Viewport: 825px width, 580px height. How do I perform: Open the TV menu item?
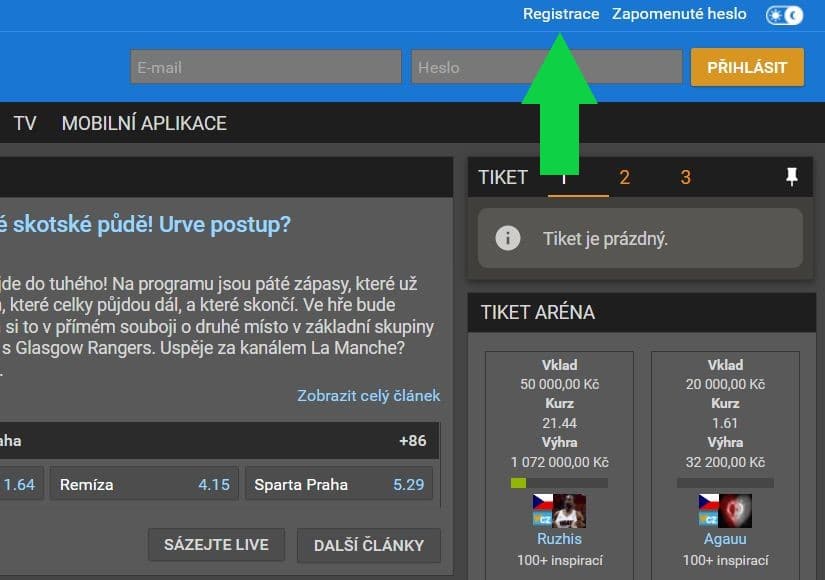(x=25, y=124)
